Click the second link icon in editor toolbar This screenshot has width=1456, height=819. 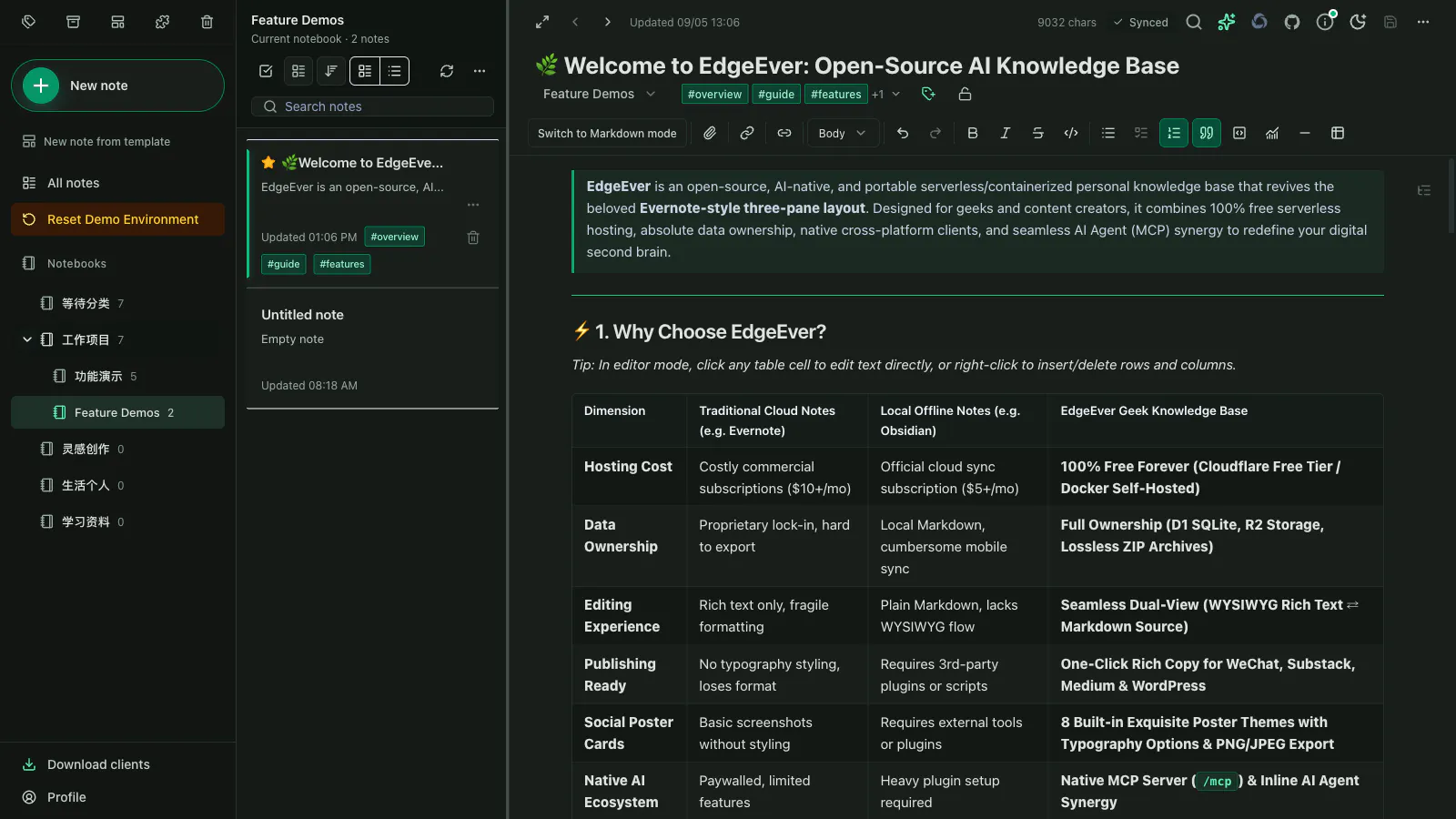(x=784, y=133)
